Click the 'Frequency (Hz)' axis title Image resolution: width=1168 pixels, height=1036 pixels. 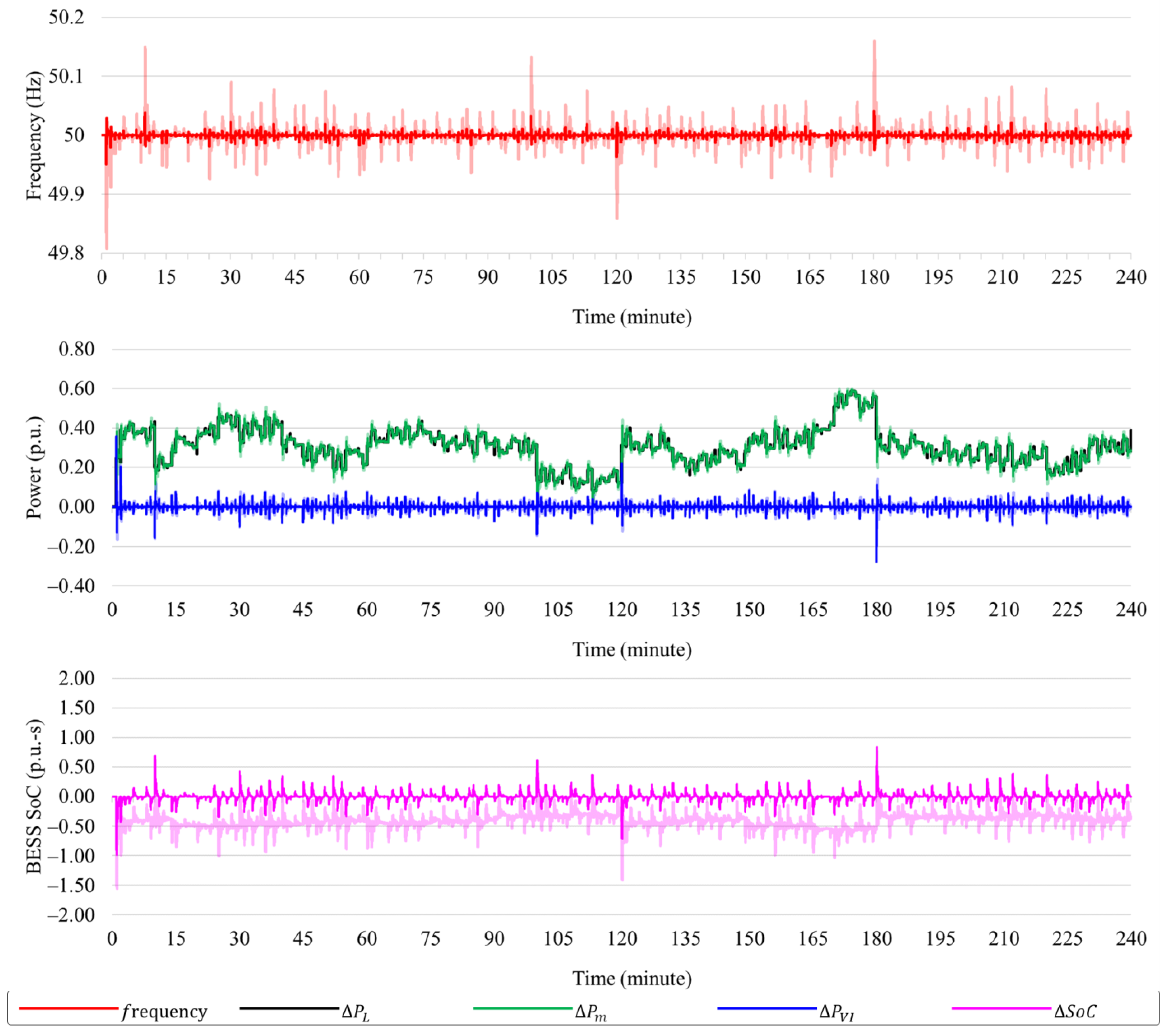click(x=34, y=135)
